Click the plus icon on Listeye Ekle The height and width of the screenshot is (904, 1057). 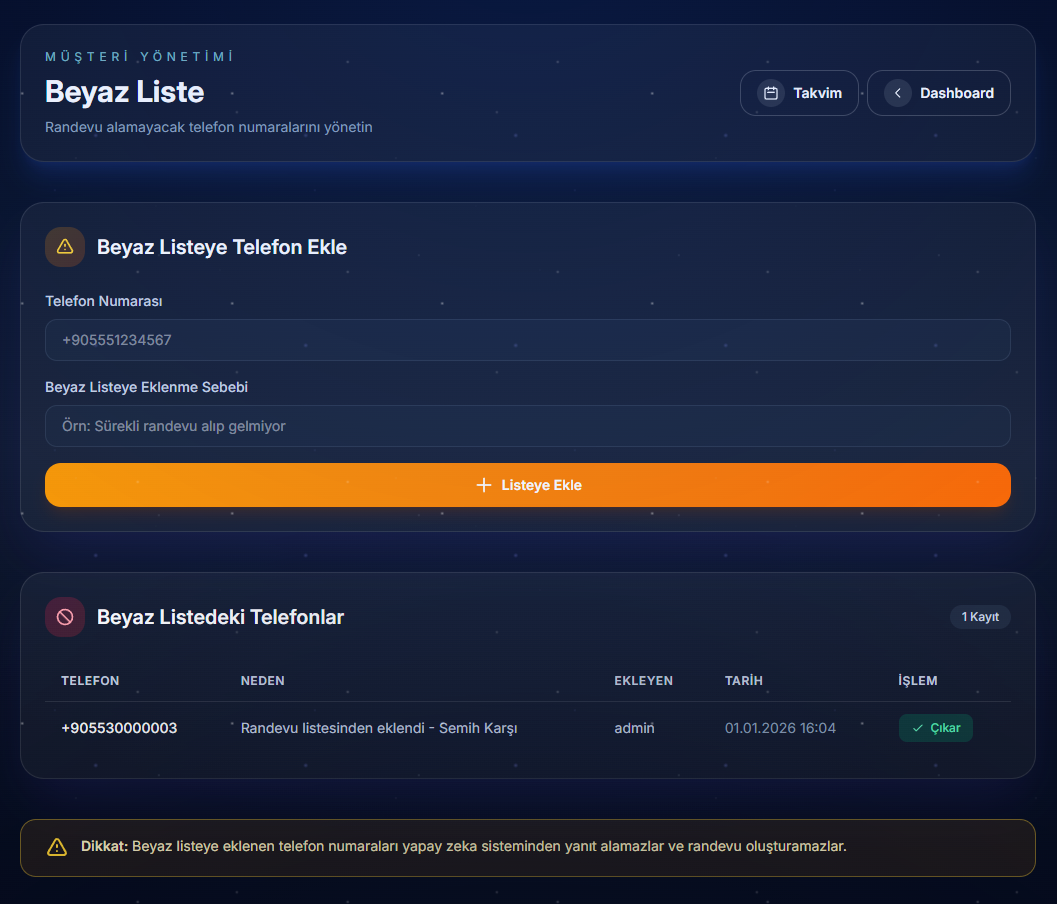[484, 485]
